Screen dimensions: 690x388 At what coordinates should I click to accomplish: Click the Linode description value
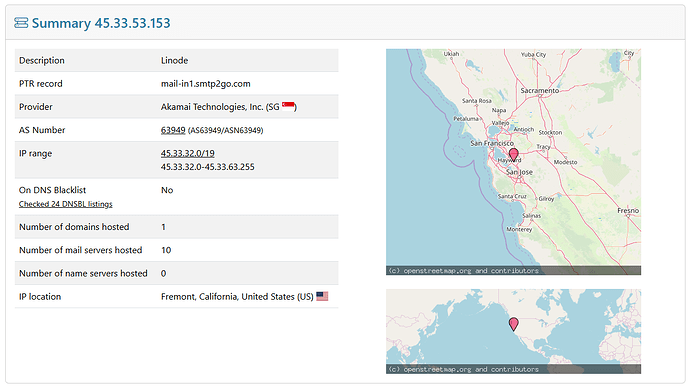click(x=174, y=60)
